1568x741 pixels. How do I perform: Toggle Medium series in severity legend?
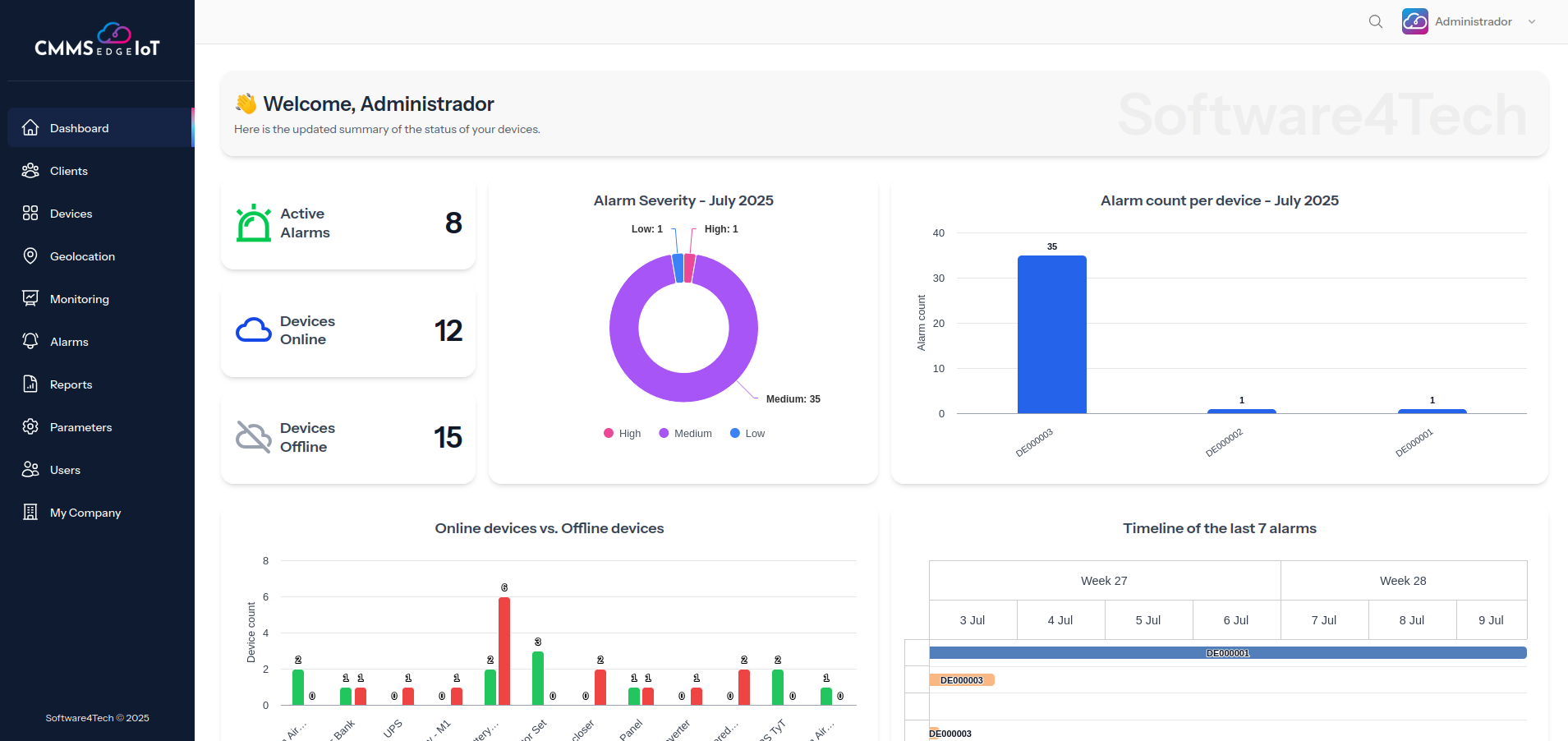685,434
